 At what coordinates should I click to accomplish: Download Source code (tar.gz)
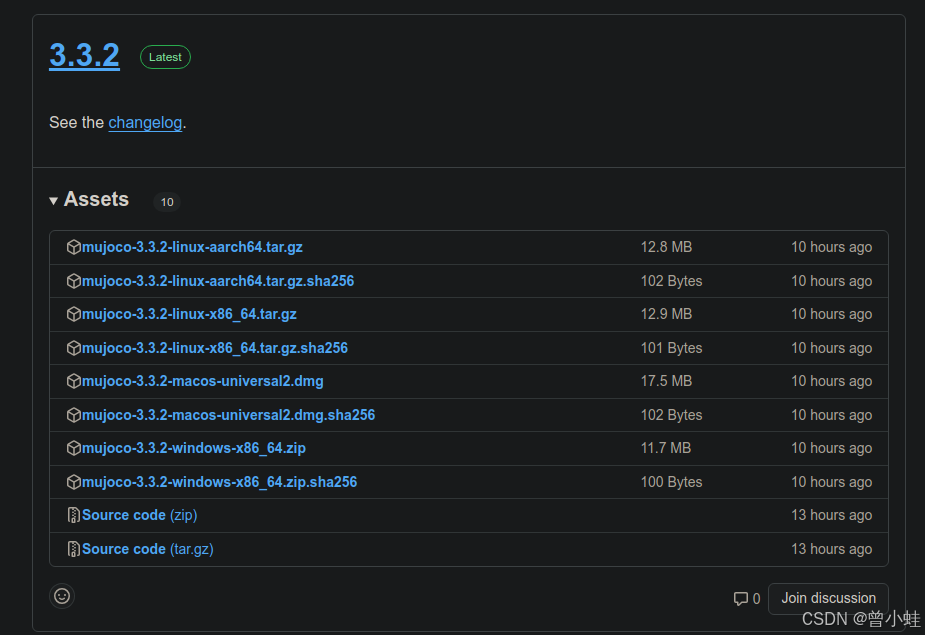[x=147, y=549]
